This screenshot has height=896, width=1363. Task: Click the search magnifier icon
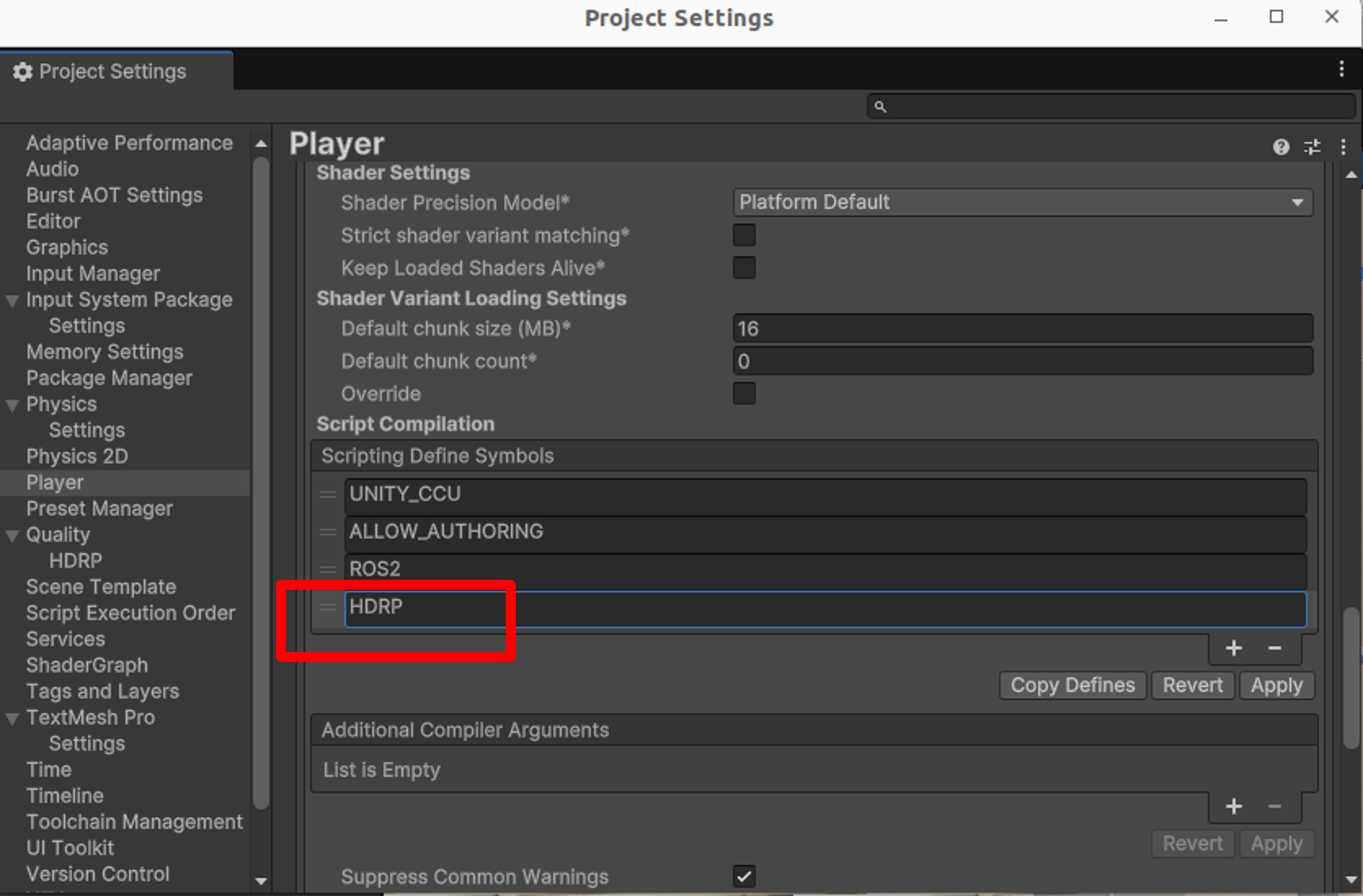tap(880, 107)
